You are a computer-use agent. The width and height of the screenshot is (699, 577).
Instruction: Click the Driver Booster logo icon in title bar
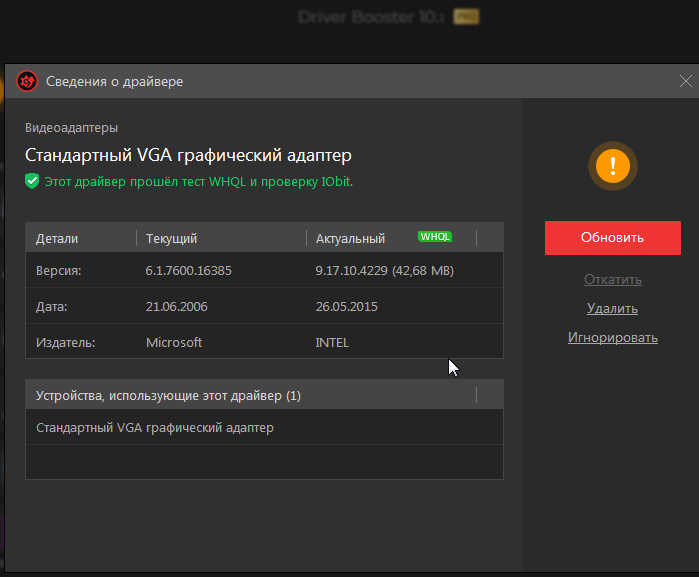27,81
